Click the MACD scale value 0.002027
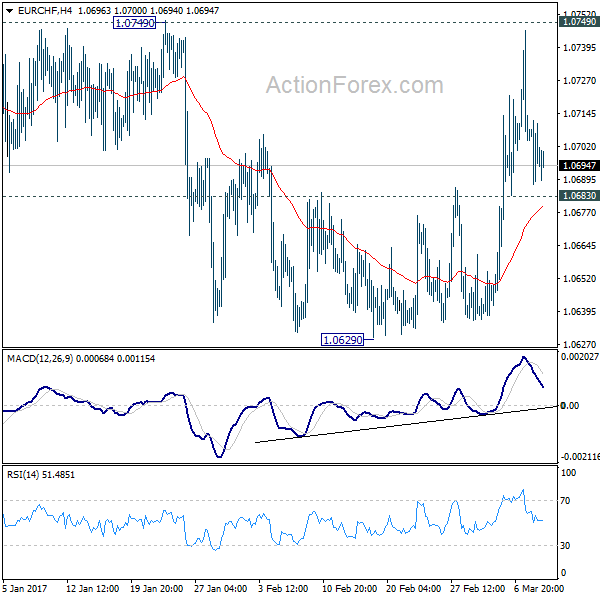 pyautogui.click(x=579, y=357)
